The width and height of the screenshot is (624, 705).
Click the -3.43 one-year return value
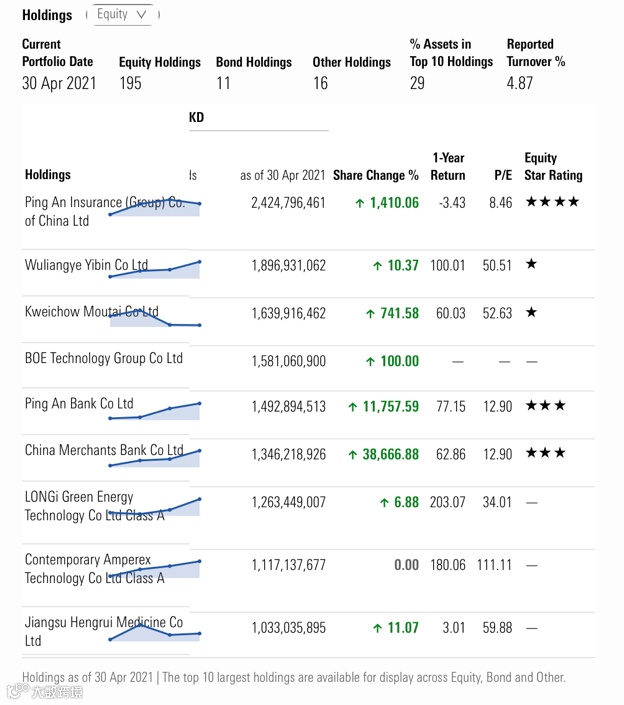point(452,203)
